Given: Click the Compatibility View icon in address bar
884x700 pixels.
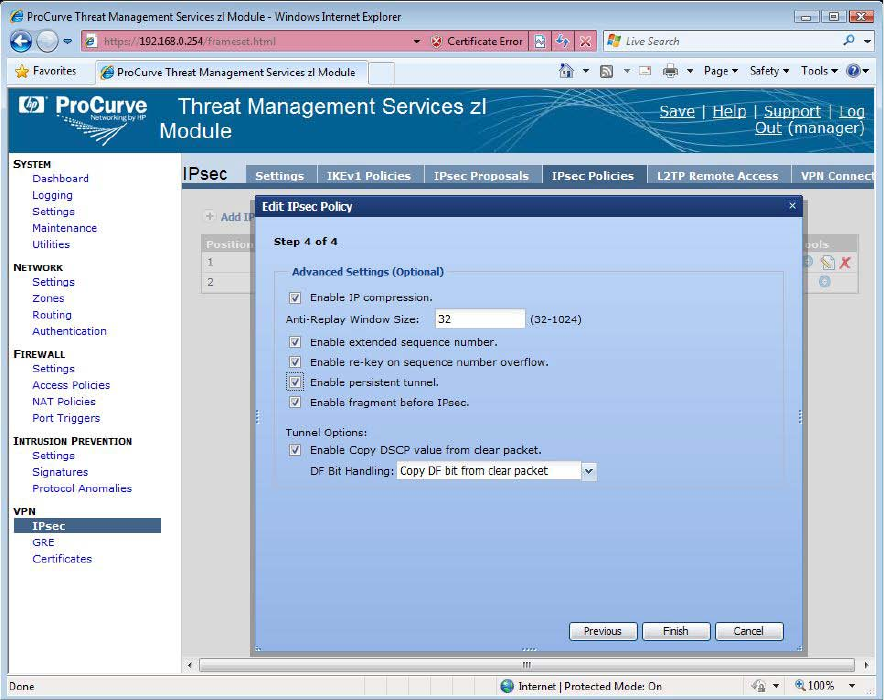Looking at the screenshot, I should click(540, 41).
